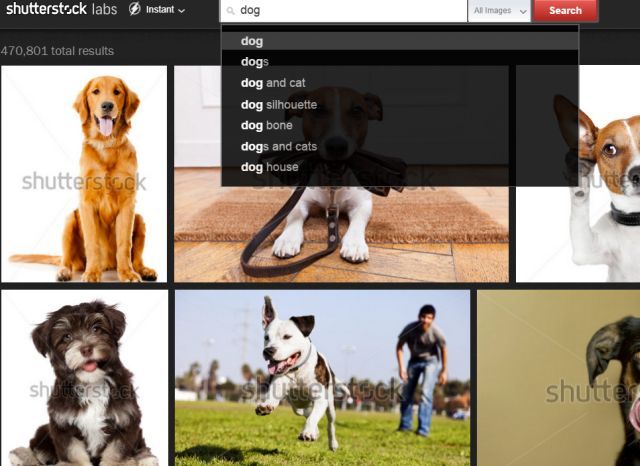Viewport: 640px width, 466px height.
Task: Click the '470,801 total results' text
Action: pyautogui.click(x=57, y=51)
